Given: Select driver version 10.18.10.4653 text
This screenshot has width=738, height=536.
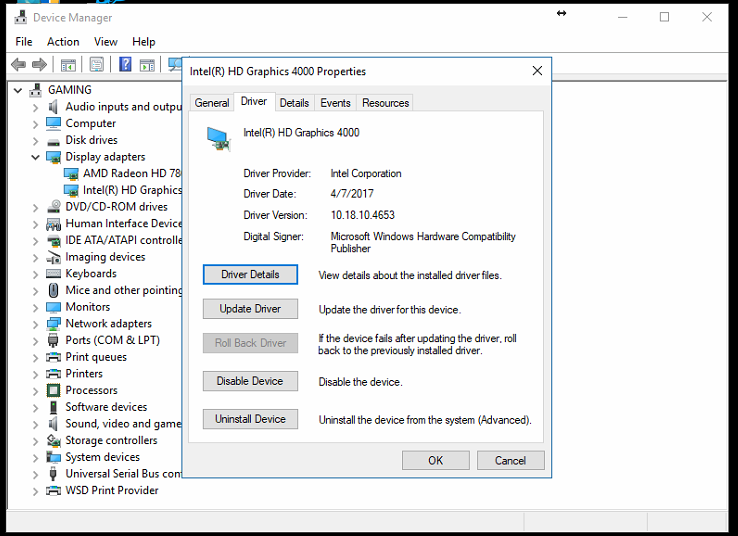Looking at the screenshot, I should [362, 215].
